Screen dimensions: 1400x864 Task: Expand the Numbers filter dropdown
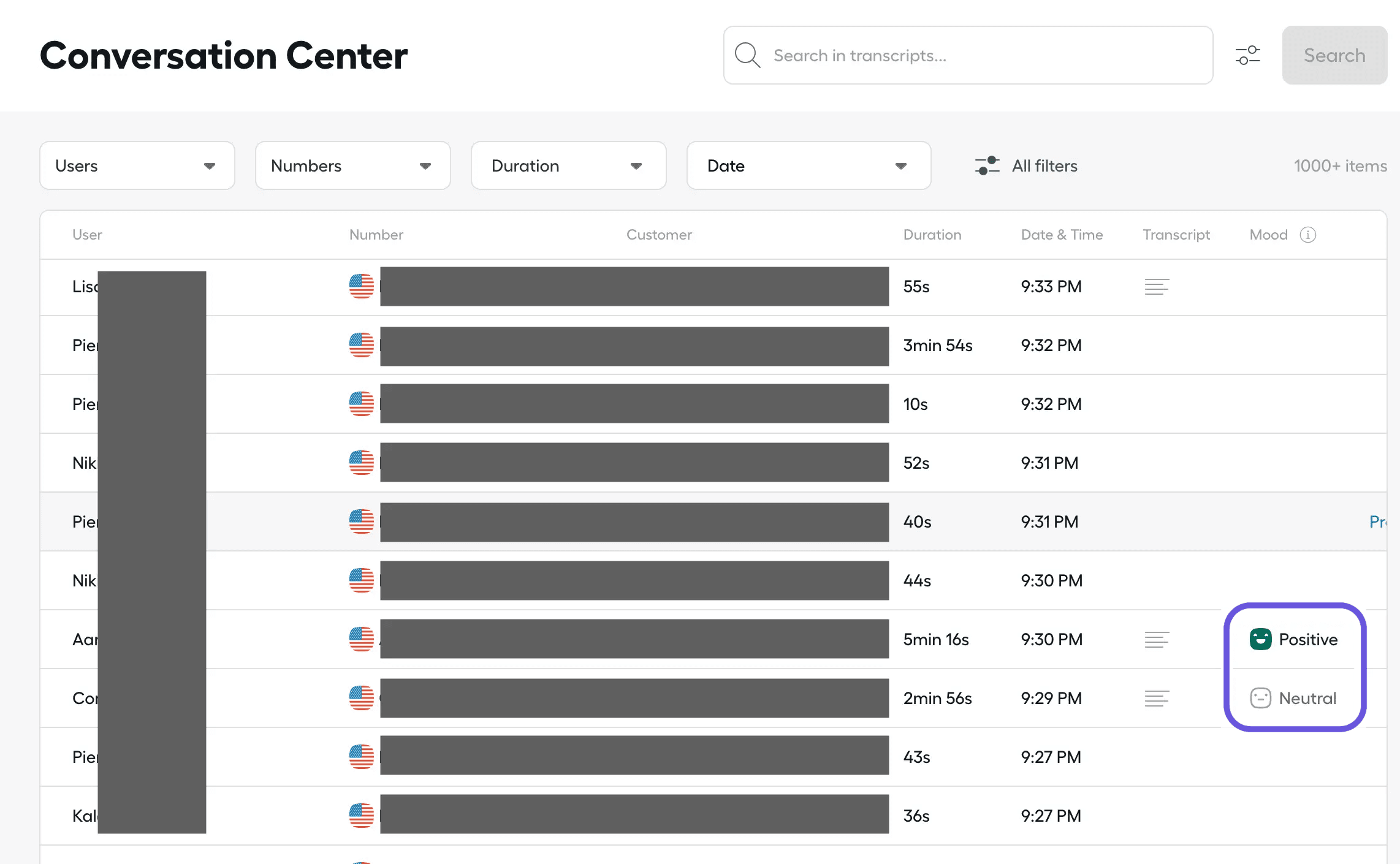[352, 165]
